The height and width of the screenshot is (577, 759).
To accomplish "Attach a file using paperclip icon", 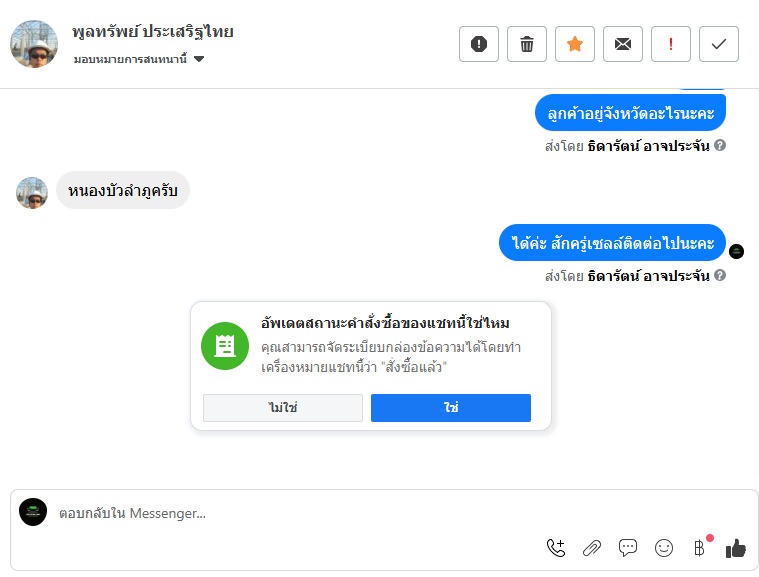I will click(592, 547).
